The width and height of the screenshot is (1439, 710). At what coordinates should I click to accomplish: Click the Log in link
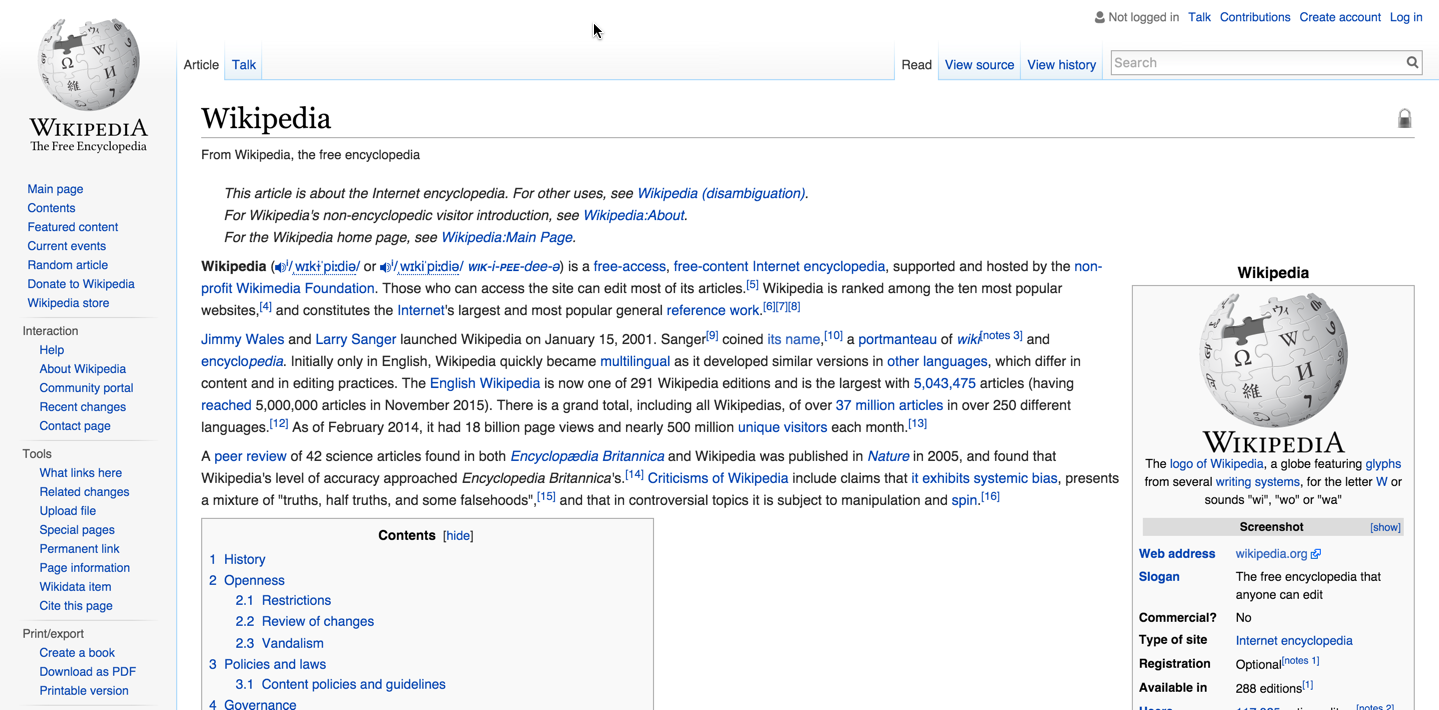[1406, 17]
